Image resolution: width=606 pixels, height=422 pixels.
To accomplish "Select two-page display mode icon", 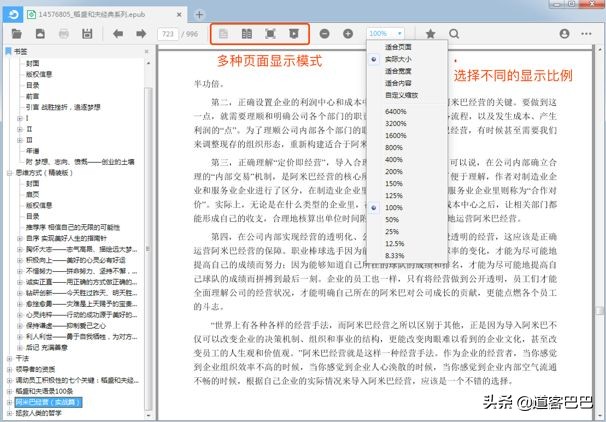I will click(247, 34).
